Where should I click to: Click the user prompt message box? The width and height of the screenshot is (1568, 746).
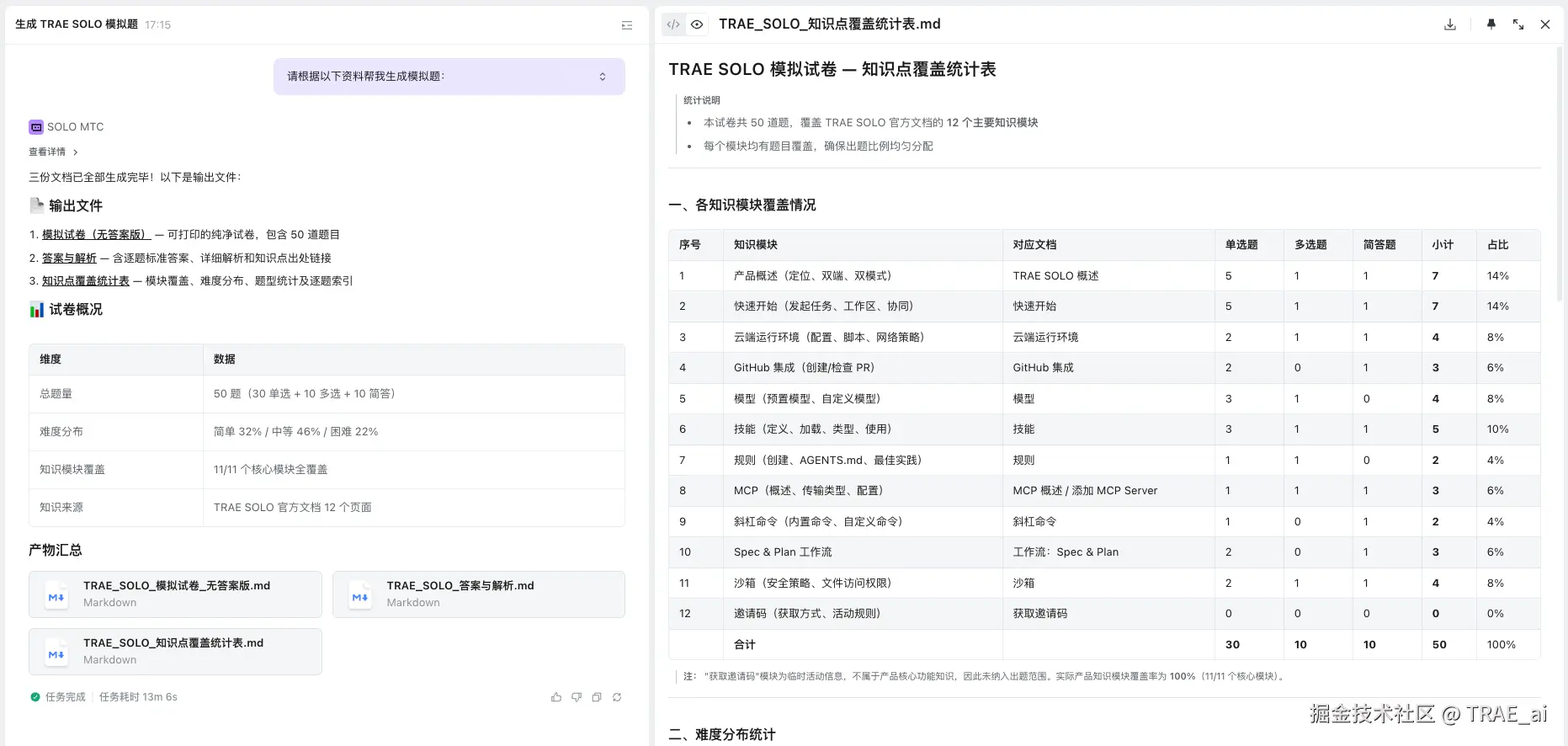pos(449,77)
